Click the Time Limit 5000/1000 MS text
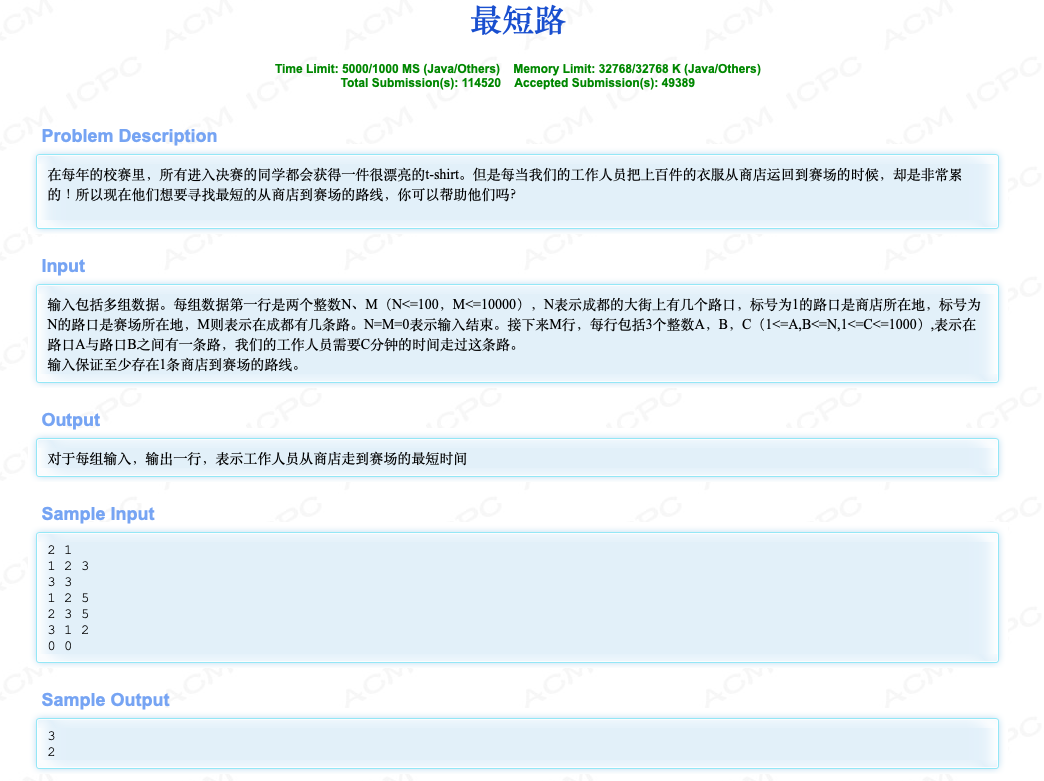 (387, 69)
